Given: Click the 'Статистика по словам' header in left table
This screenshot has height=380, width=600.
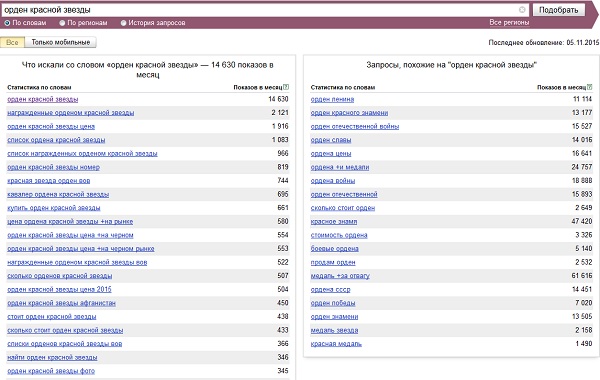Looking at the screenshot, I should pyautogui.click(x=39, y=87).
